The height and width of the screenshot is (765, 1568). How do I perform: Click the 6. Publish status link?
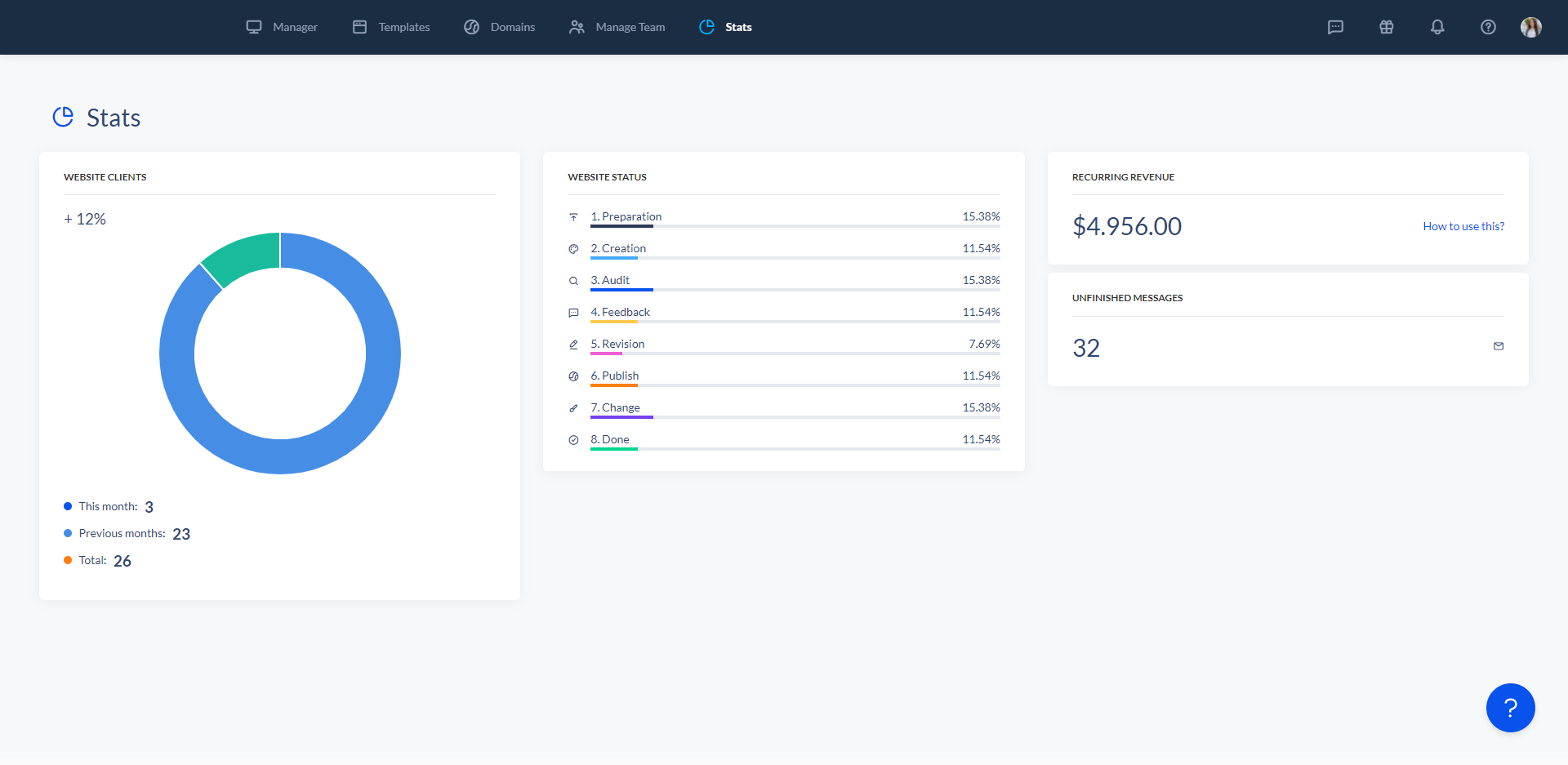614,376
